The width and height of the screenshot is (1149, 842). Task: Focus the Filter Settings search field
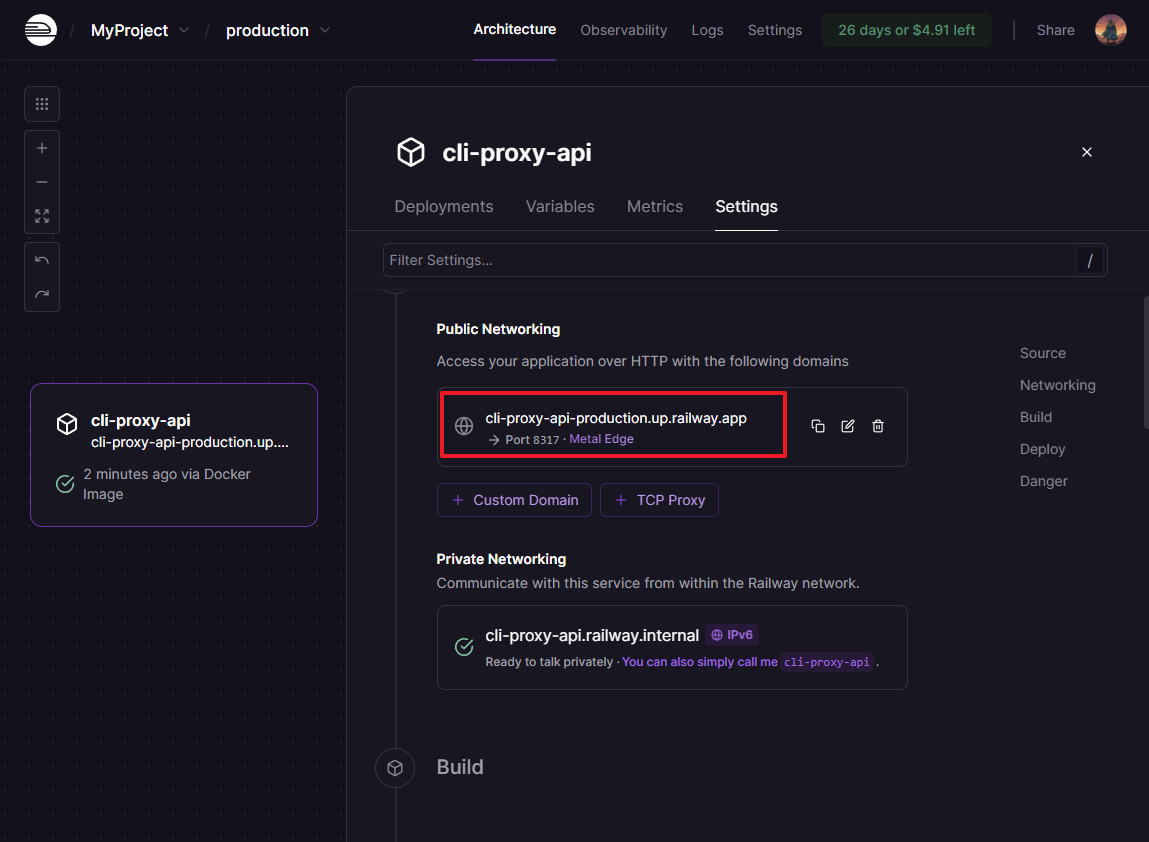tap(730, 260)
